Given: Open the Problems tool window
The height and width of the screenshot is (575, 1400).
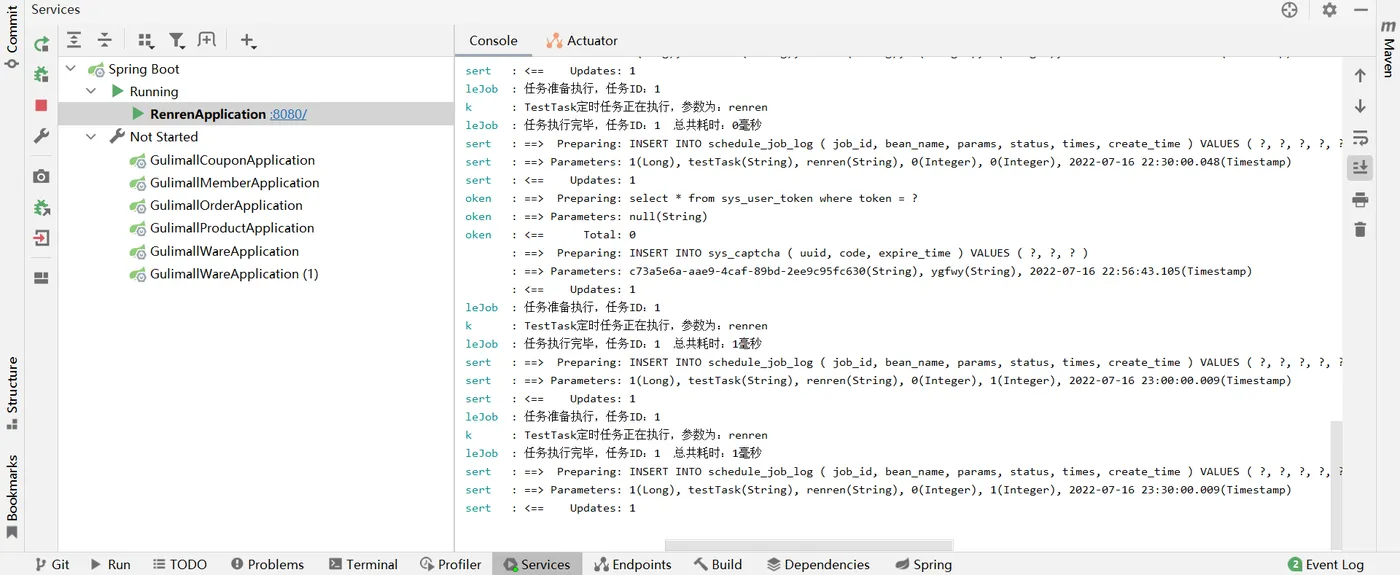Looking at the screenshot, I should pyautogui.click(x=267, y=564).
